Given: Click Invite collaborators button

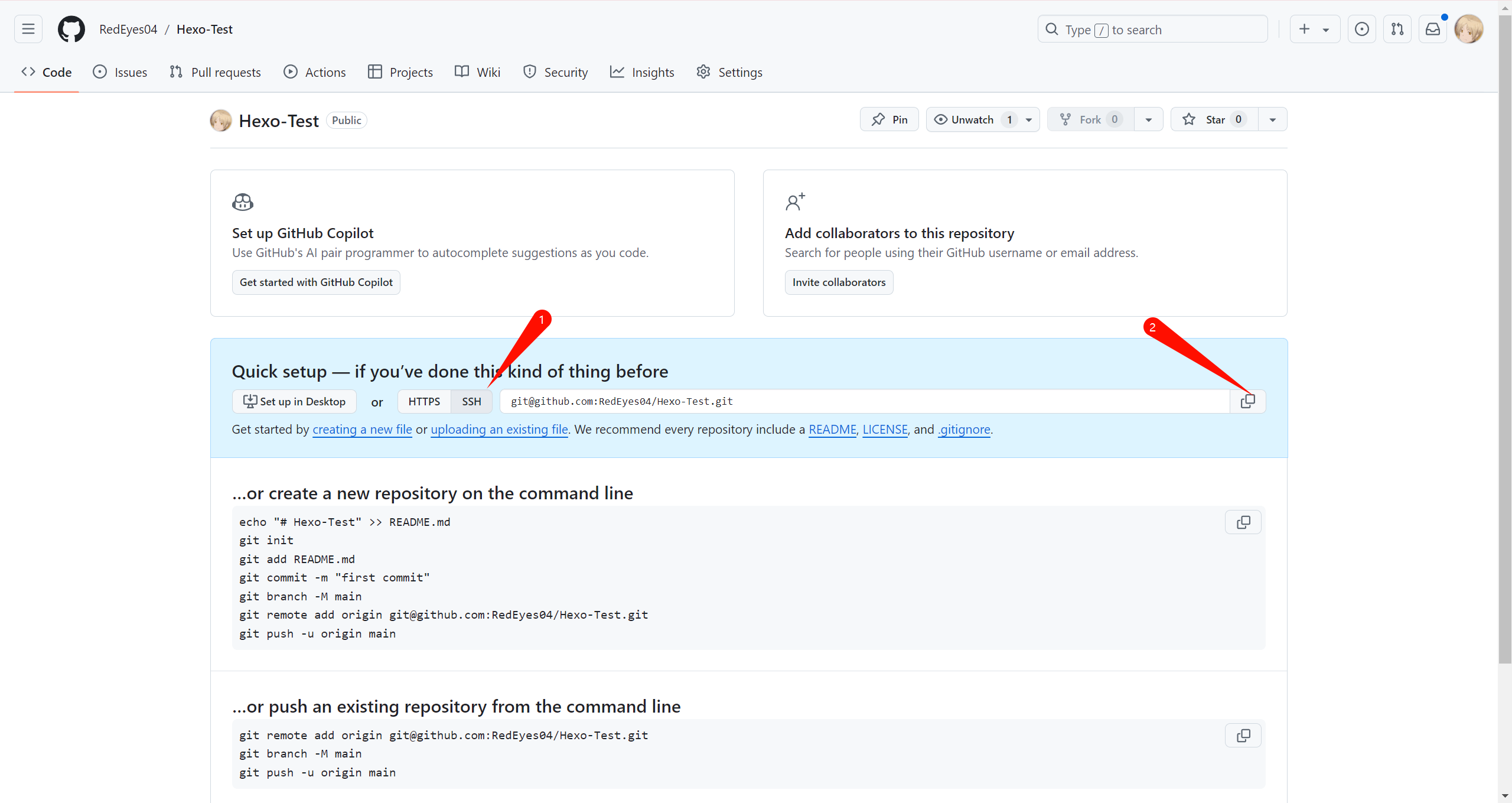Looking at the screenshot, I should click(x=838, y=282).
